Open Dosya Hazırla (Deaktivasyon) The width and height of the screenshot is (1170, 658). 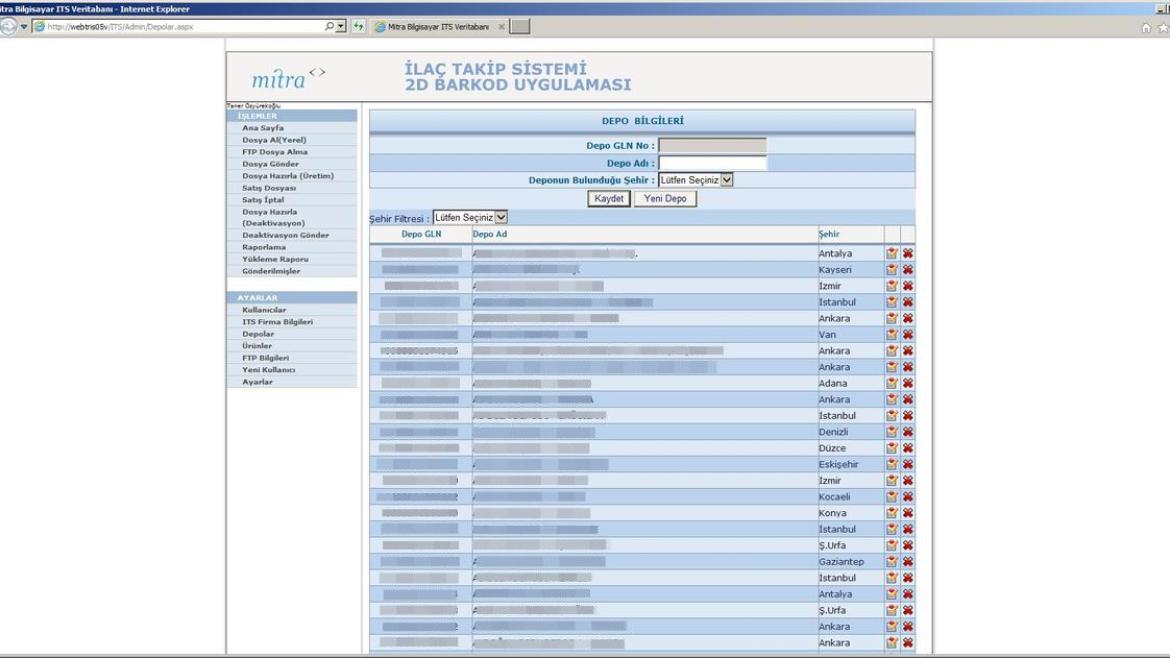pyautogui.click(x=273, y=217)
